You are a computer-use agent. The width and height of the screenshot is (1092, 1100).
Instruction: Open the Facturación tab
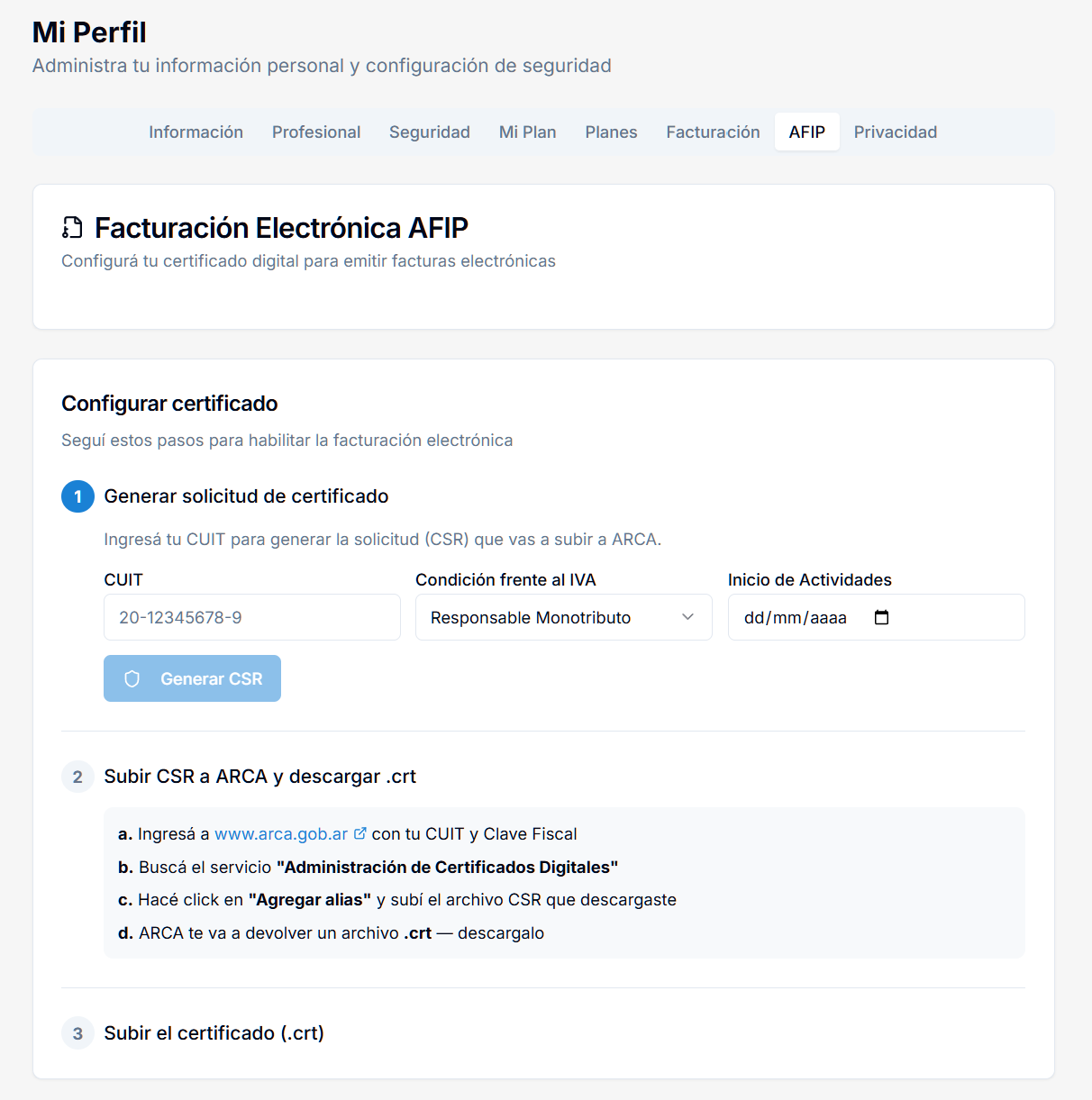713,132
